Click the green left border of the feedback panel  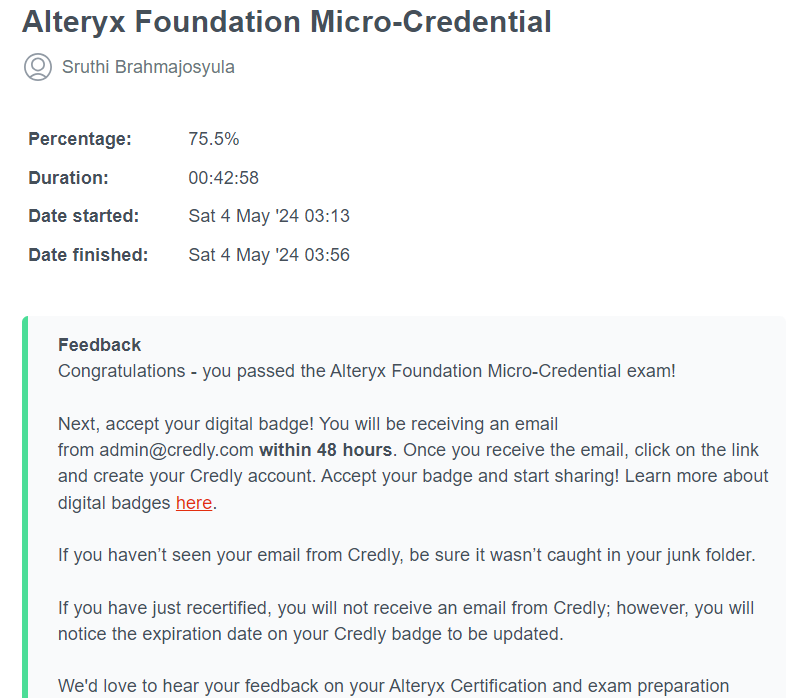25,500
